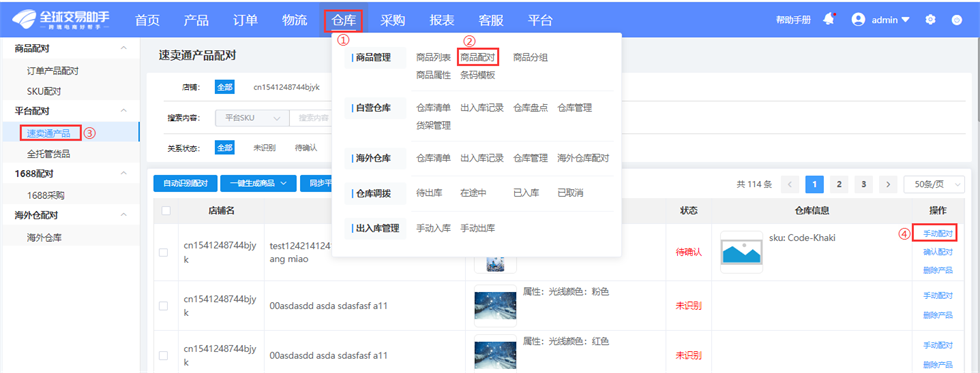Open the notification bell
The width and height of the screenshot is (980, 373).
[x=829, y=19]
